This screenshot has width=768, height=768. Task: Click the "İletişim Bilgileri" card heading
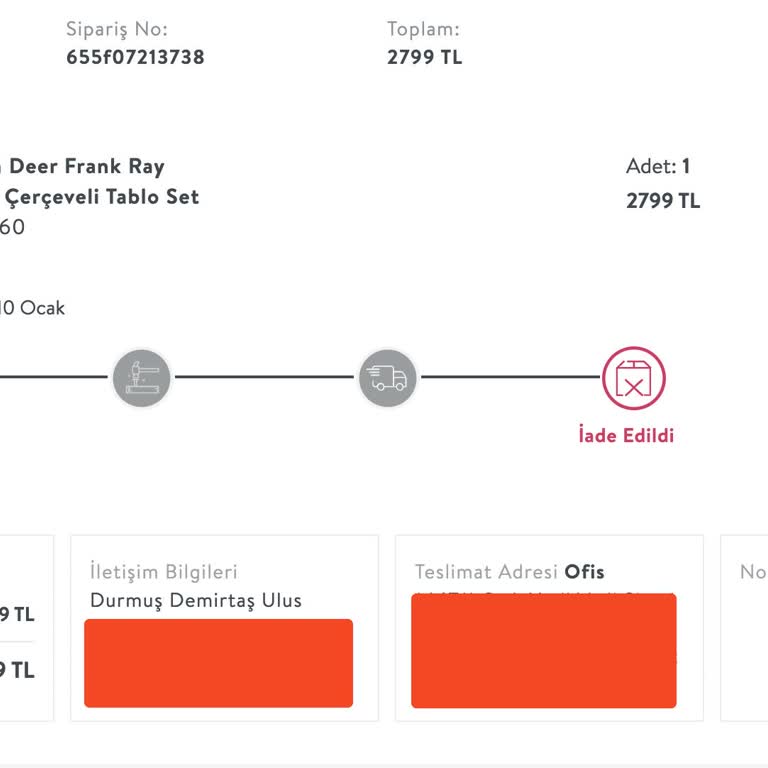164,572
